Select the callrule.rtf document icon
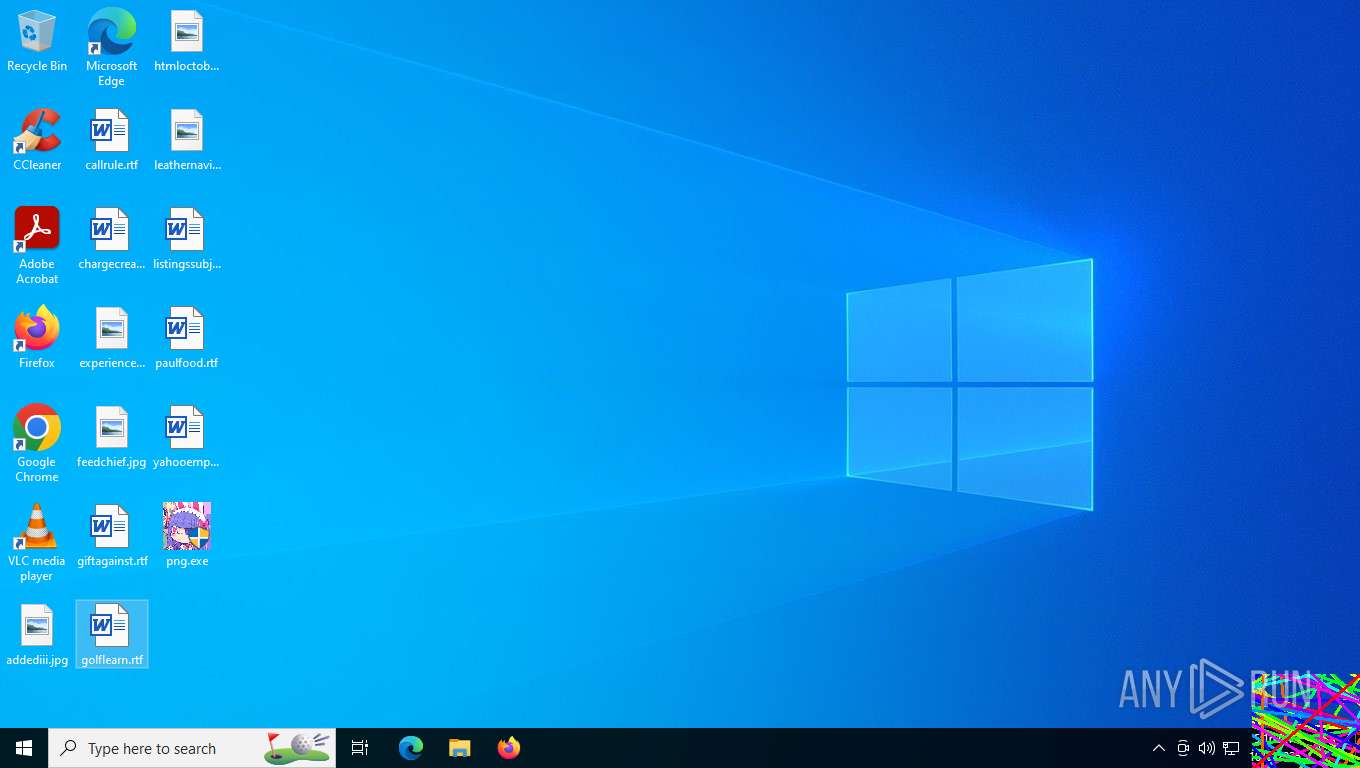The height and width of the screenshot is (768, 1360). pyautogui.click(x=111, y=141)
